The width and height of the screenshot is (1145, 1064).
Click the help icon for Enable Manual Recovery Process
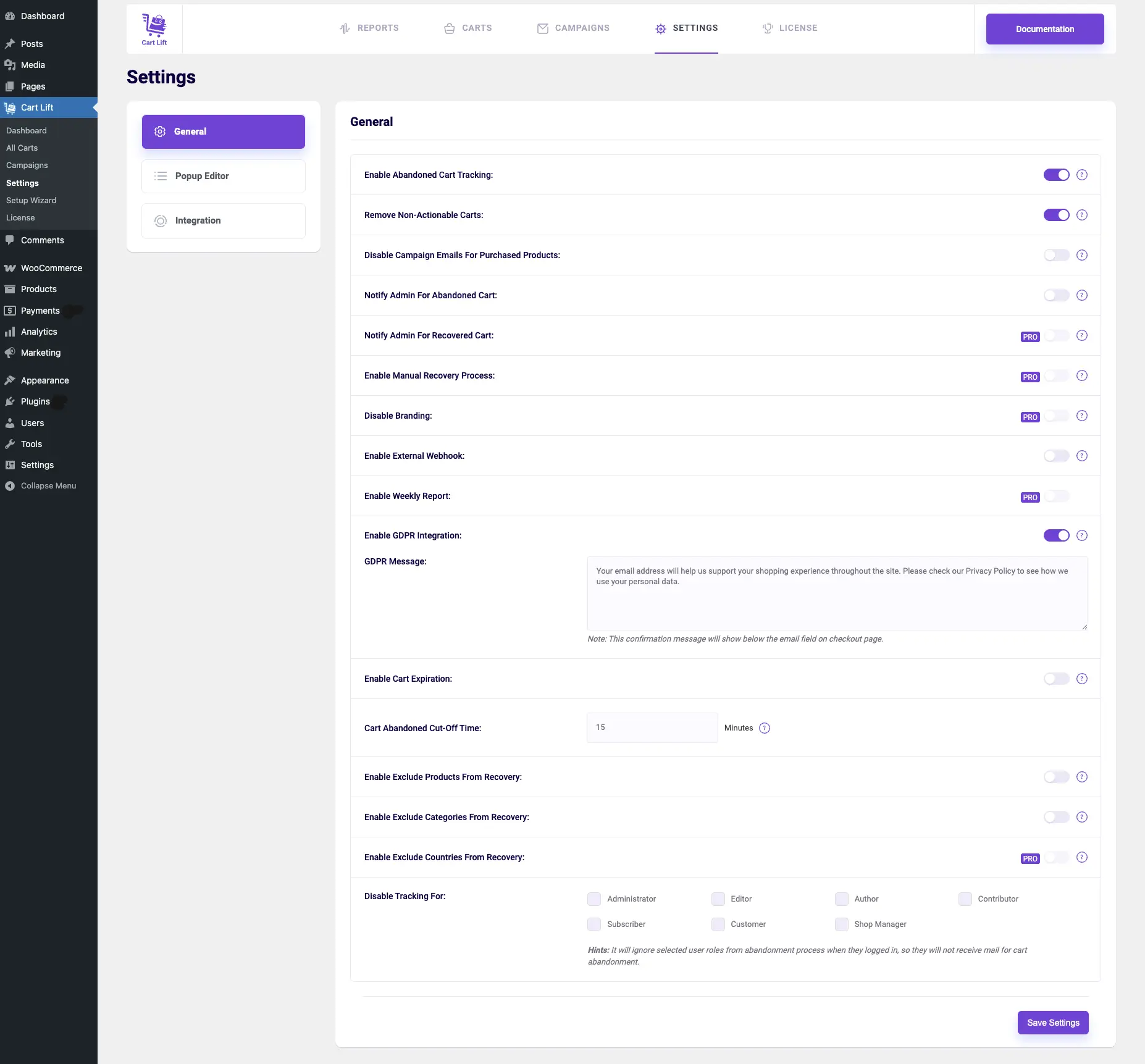[1082, 375]
